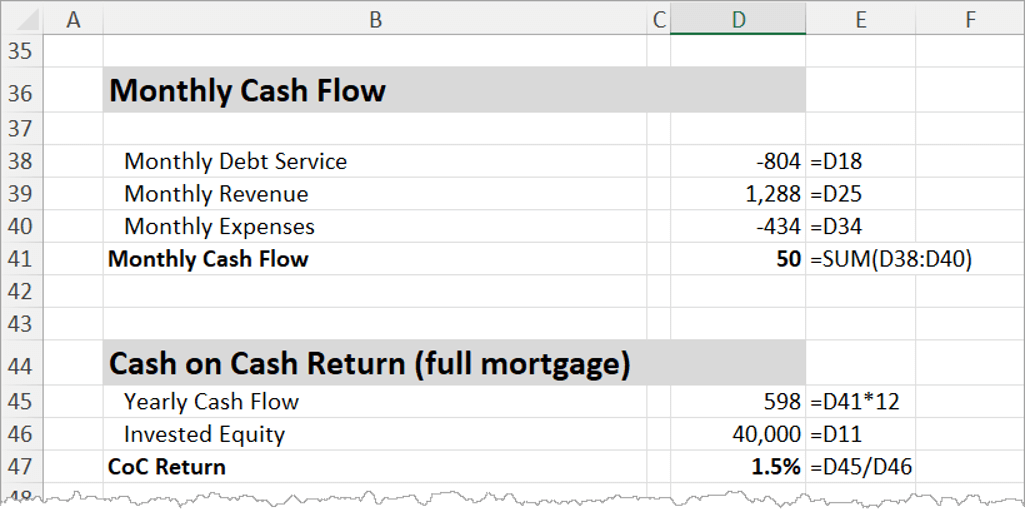Image resolution: width=1025 pixels, height=512 pixels.
Task: Select the Cash on Cash Return heading
Action: pos(369,363)
